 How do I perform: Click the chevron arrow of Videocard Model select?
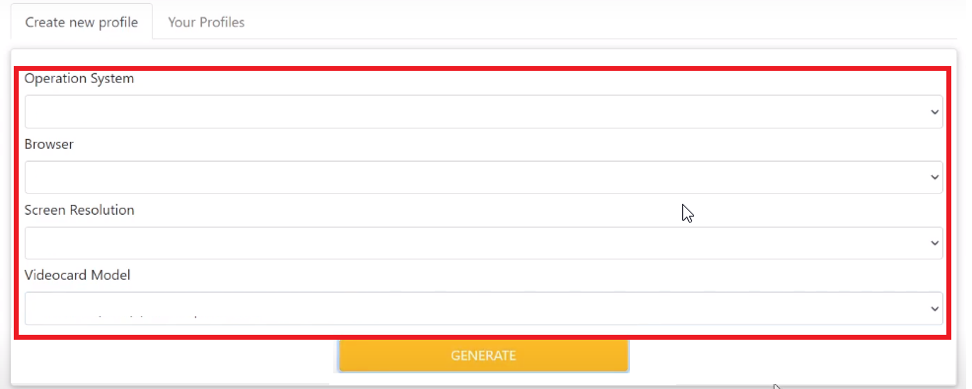tap(935, 309)
